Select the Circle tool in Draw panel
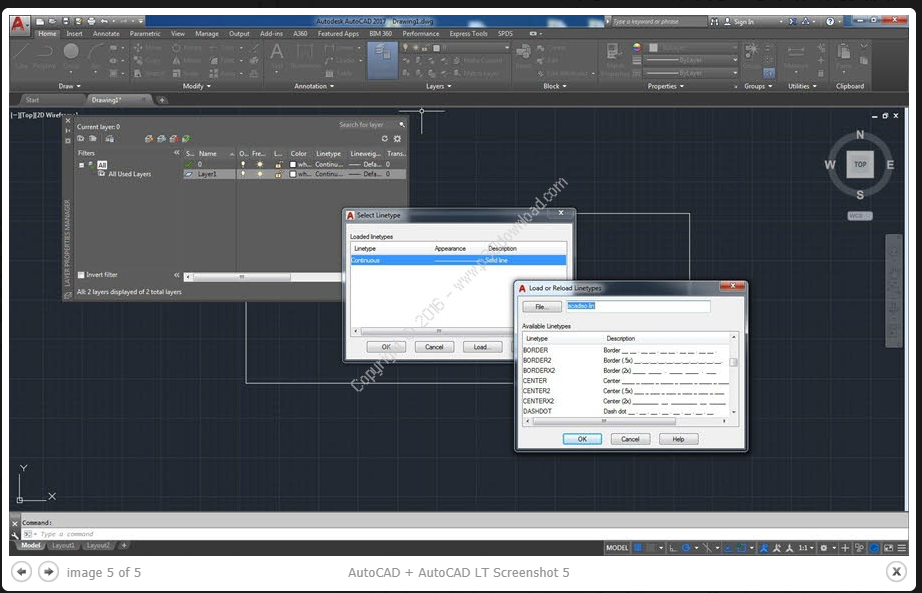This screenshot has height=593, width=922. (x=71, y=52)
